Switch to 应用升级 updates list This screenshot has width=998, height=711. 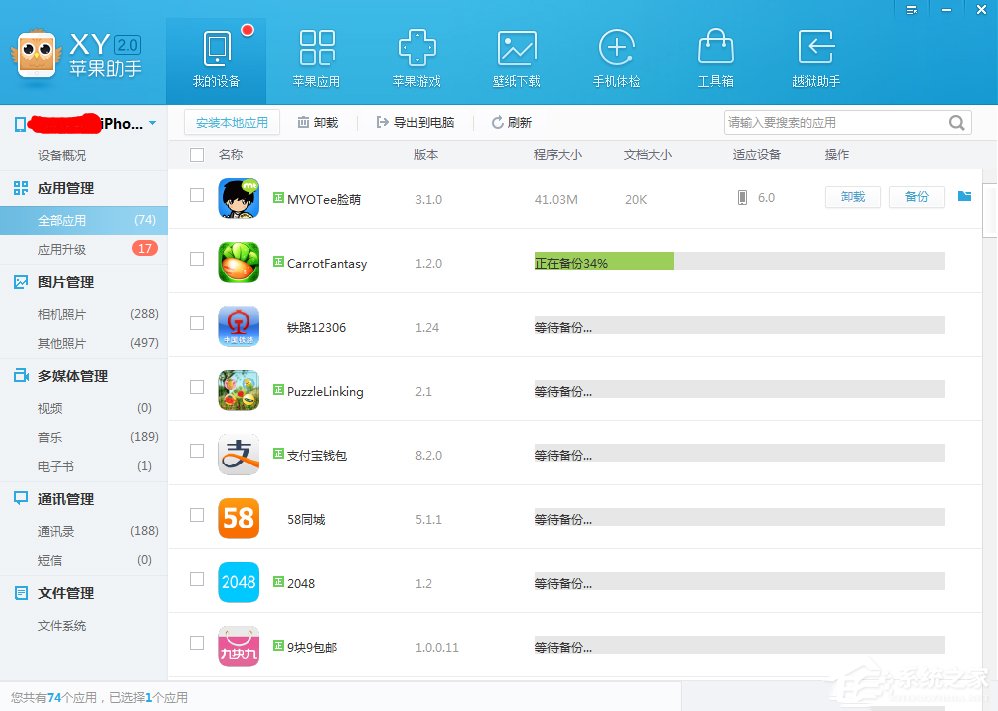60,249
